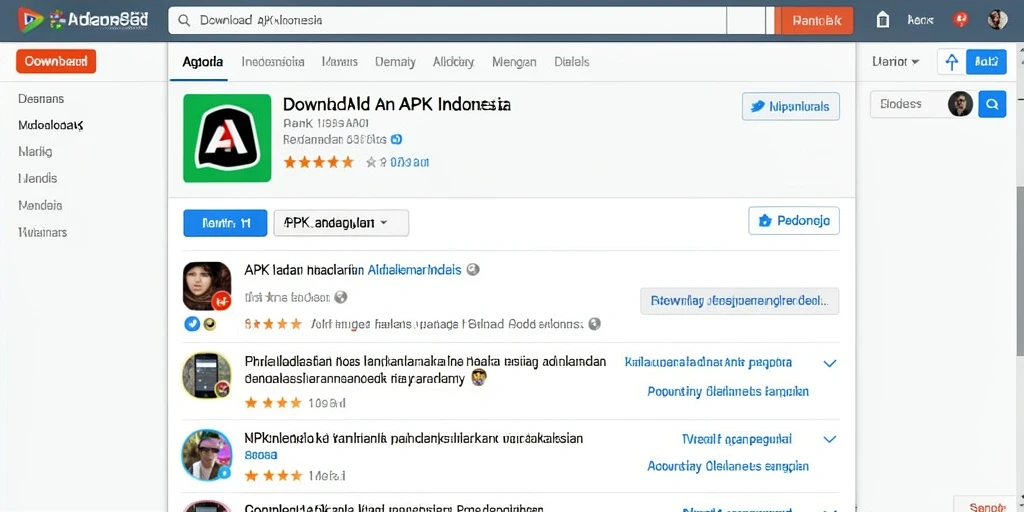Select 'Mandais' in the left sidebar

pyautogui.click(x=40, y=205)
